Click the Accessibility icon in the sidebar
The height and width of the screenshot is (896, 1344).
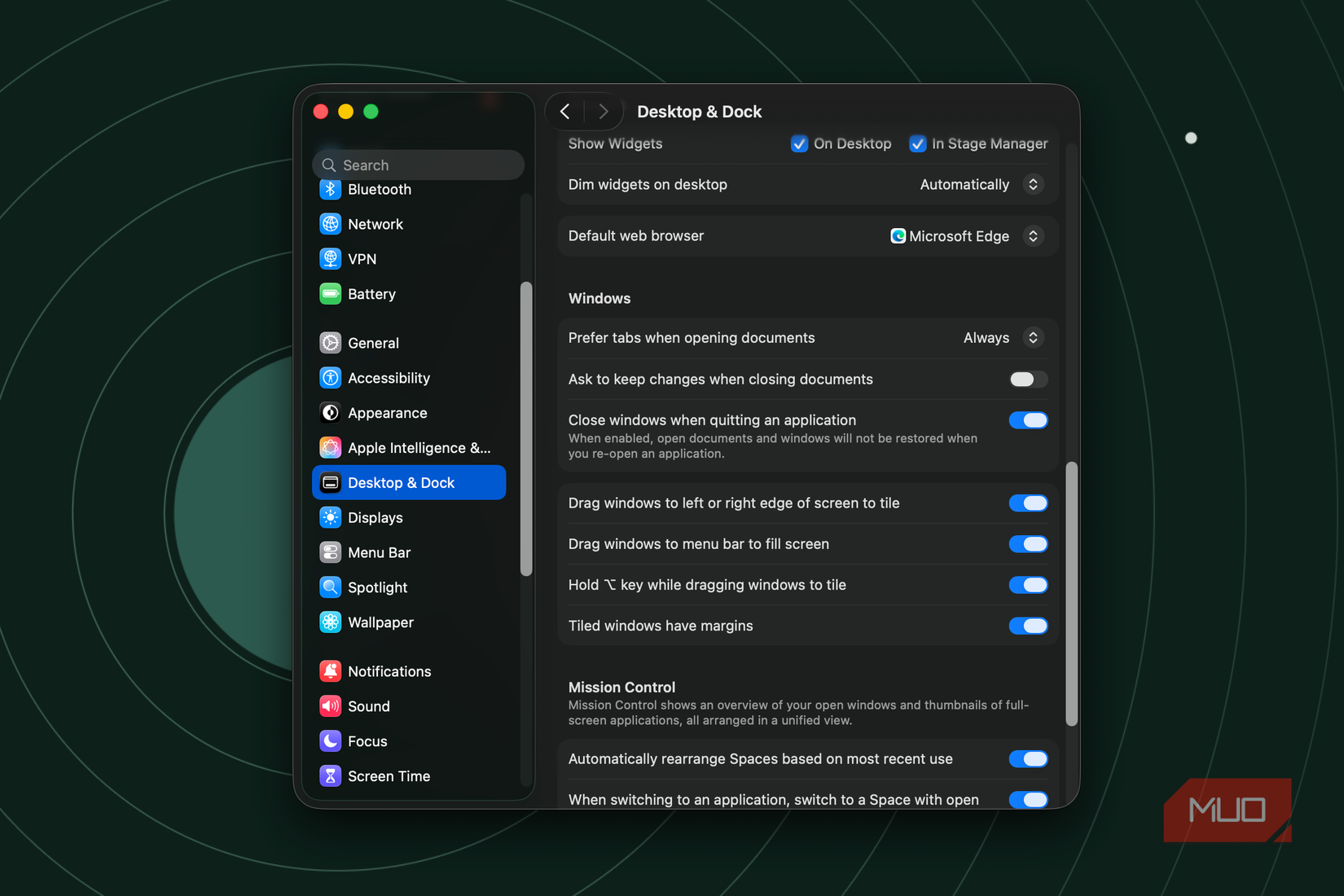tap(330, 378)
